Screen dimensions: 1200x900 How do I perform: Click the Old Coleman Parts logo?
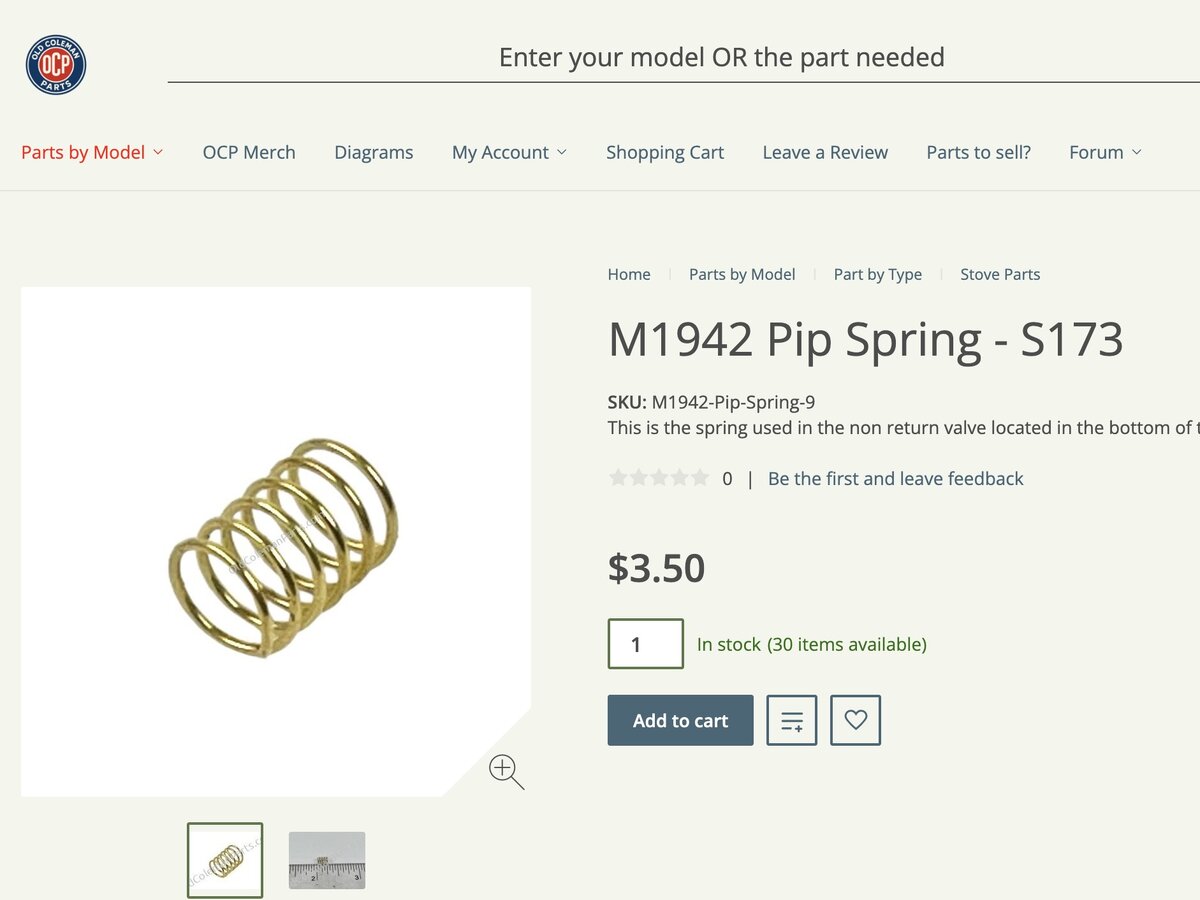56,65
